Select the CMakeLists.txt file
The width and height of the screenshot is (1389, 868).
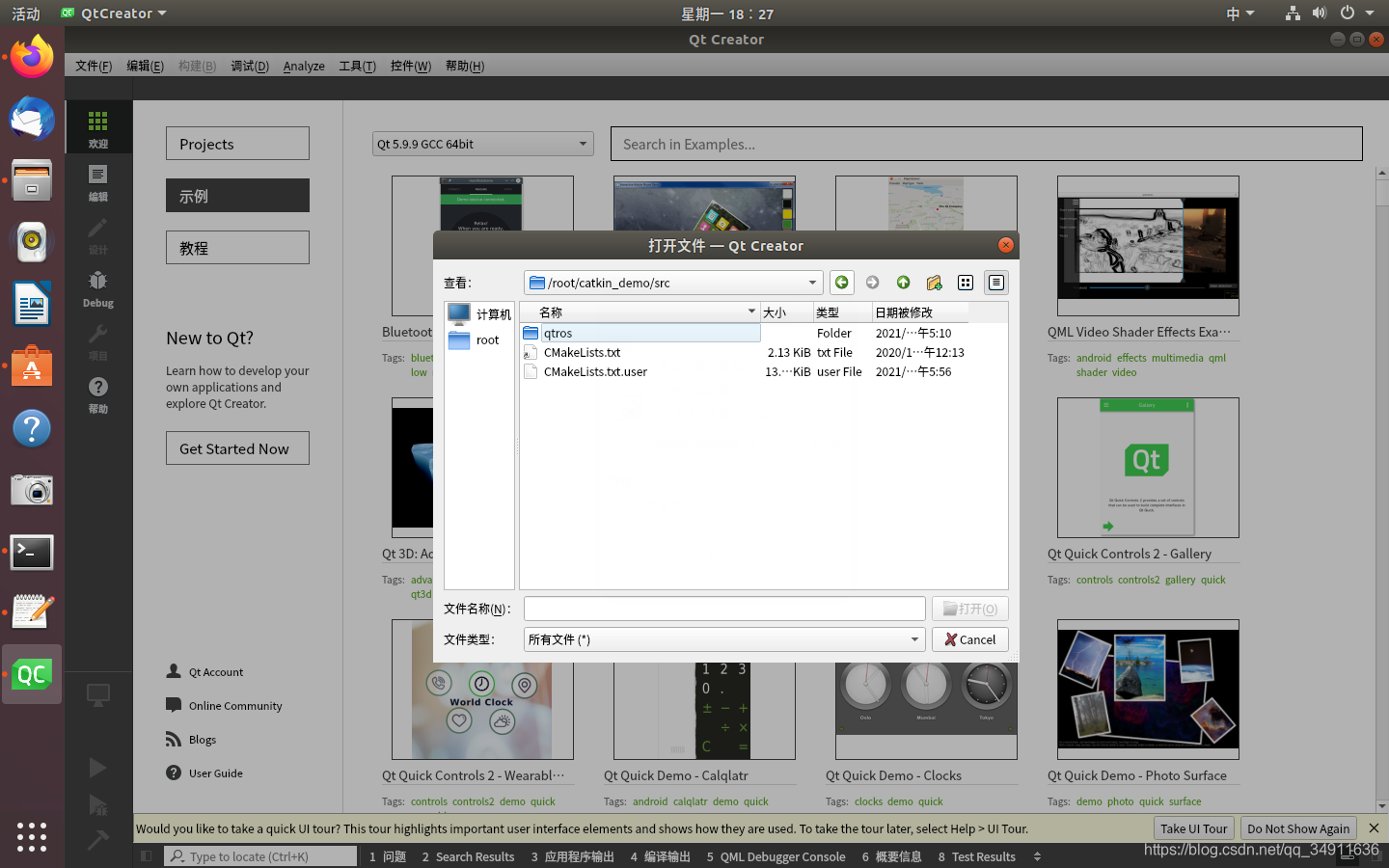pos(582,352)
